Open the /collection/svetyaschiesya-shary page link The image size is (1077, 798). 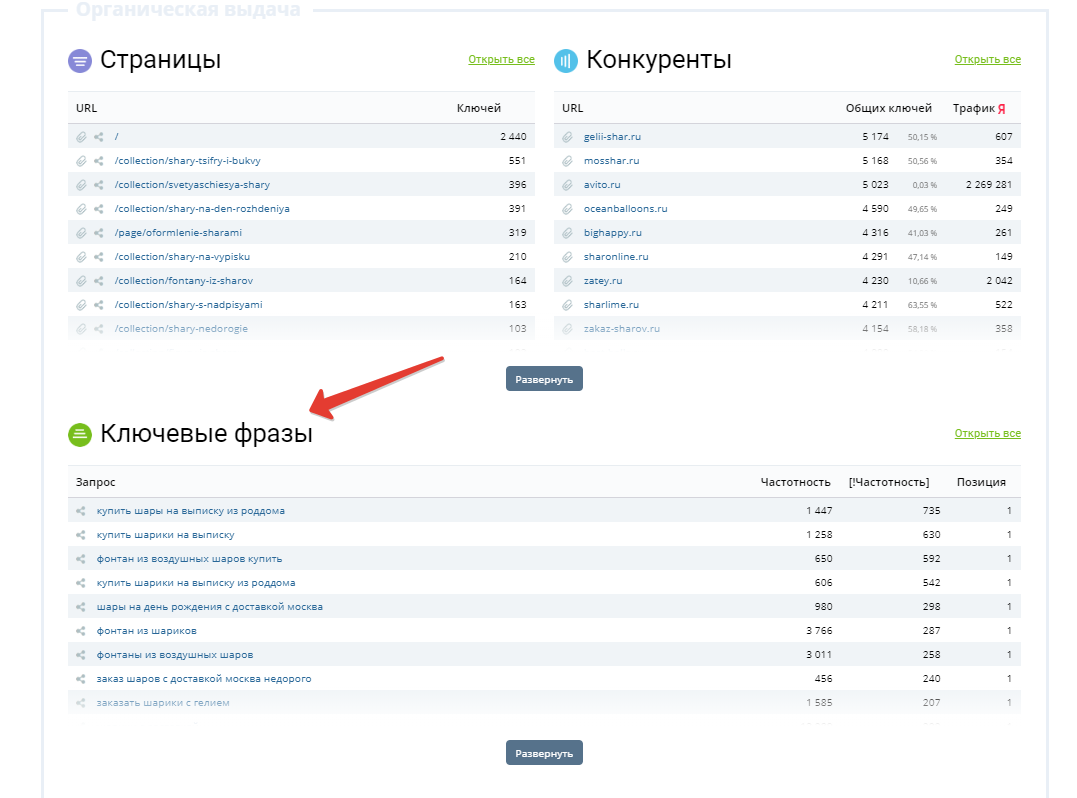pos(192,185)
